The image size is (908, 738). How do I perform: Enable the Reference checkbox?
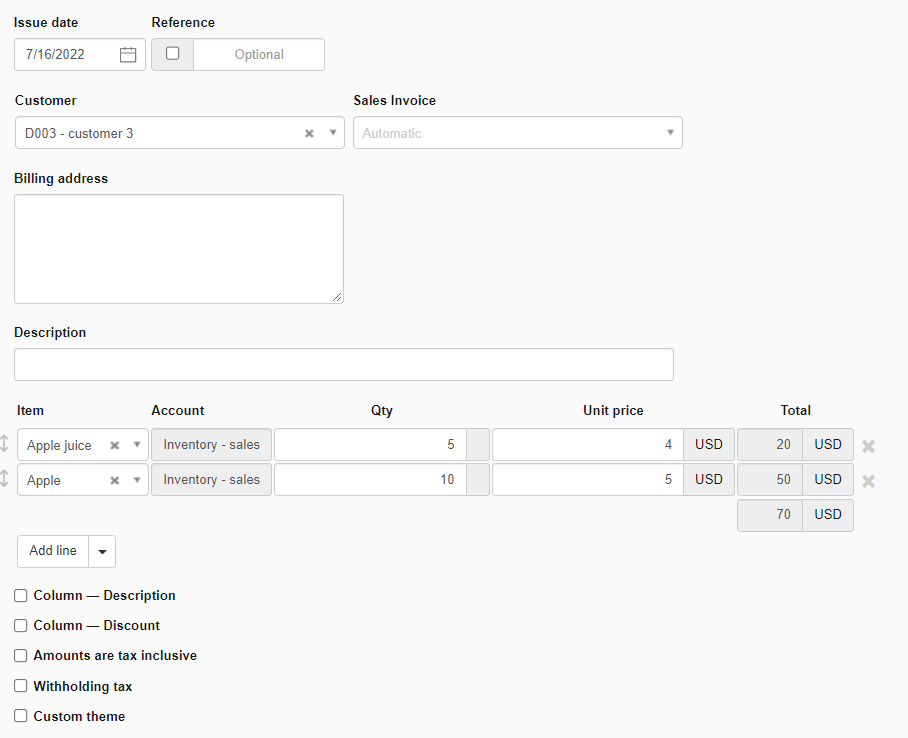pos(172,54)
